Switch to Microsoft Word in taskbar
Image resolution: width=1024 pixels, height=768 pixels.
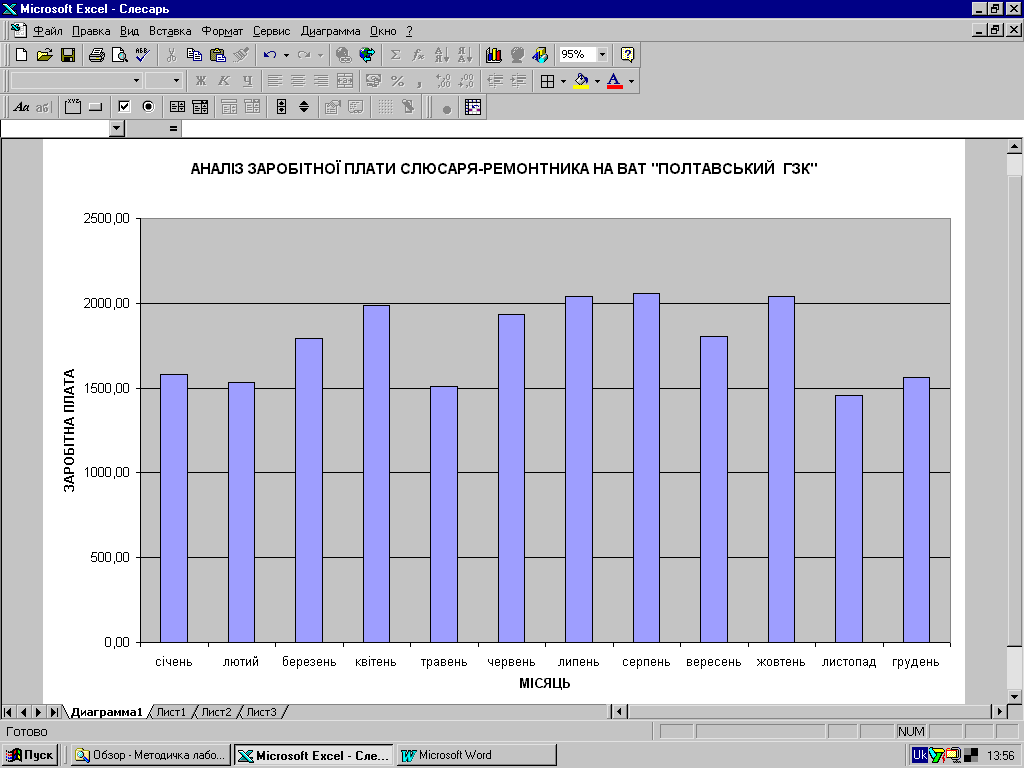(x=475, y=755)
